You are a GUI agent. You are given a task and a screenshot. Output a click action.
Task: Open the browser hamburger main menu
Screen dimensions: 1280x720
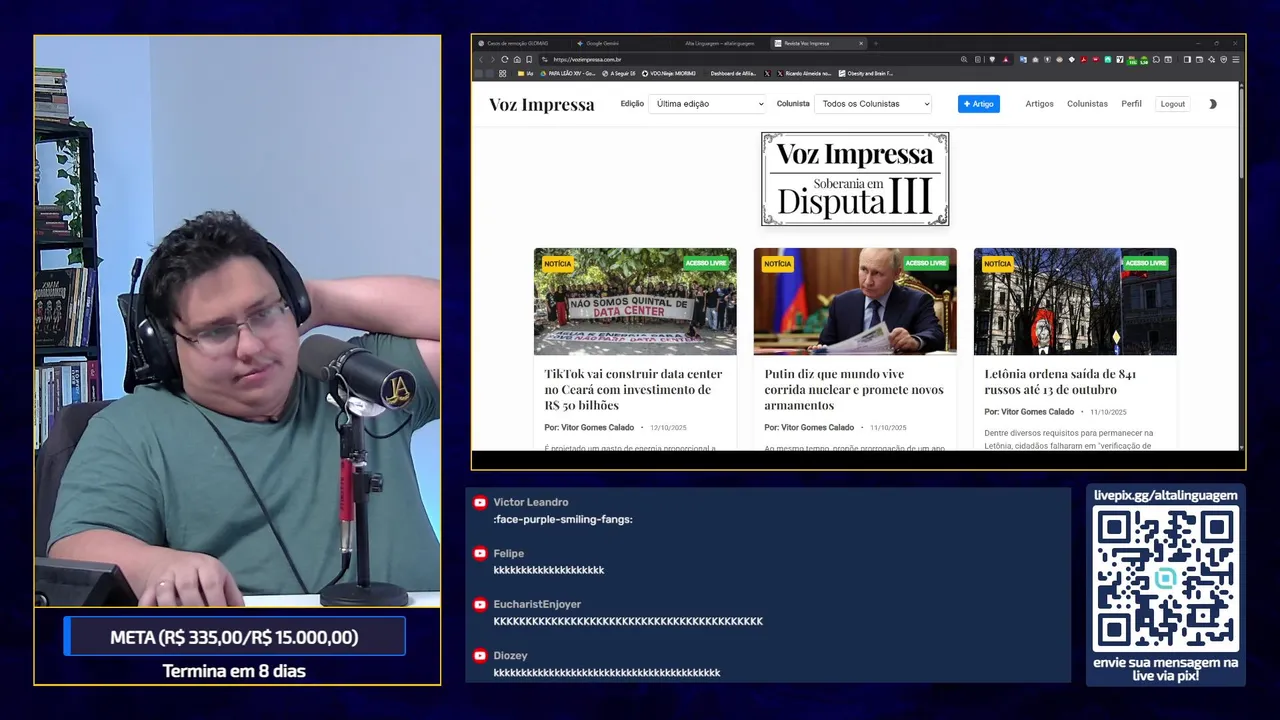click(1236, 60)
